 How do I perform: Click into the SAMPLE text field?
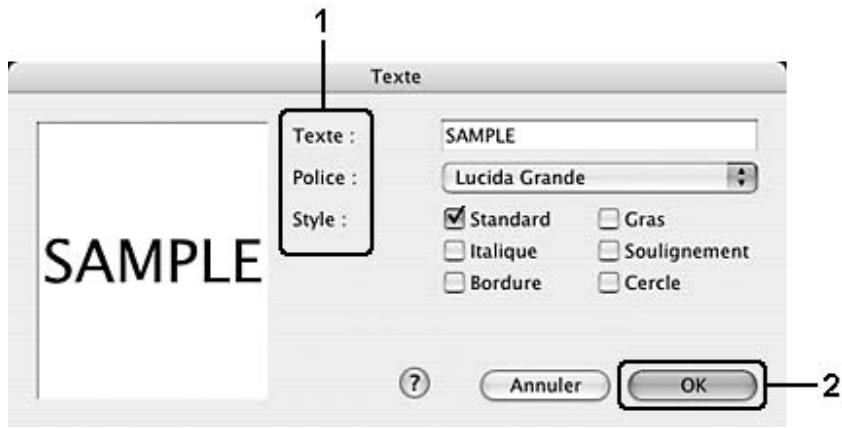click(x=599, y=135)
